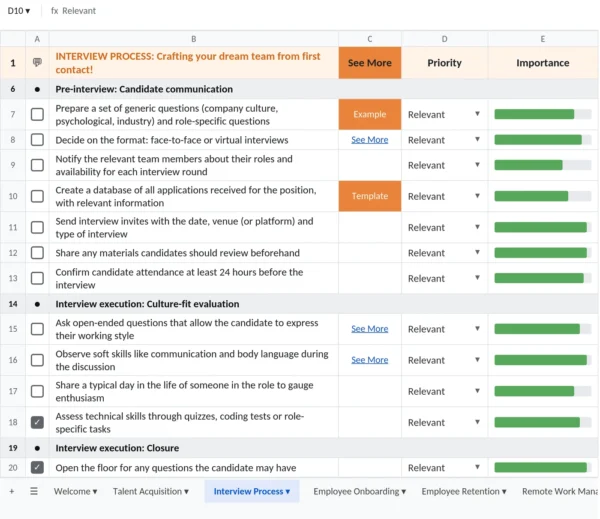Image resolution: width=600 pixels, height=519 pixels.
Task: Click the Priority header cell
Action: [444, 63]
